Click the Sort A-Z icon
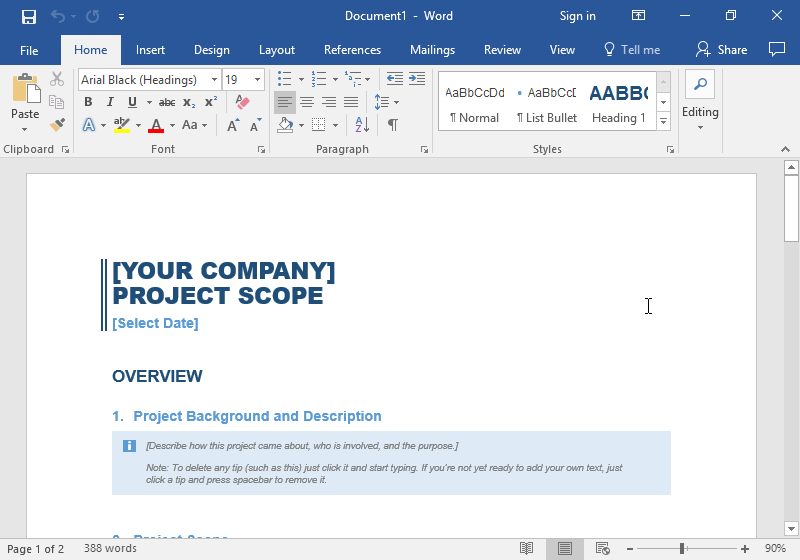800x560 pixels. pos(362,125)
